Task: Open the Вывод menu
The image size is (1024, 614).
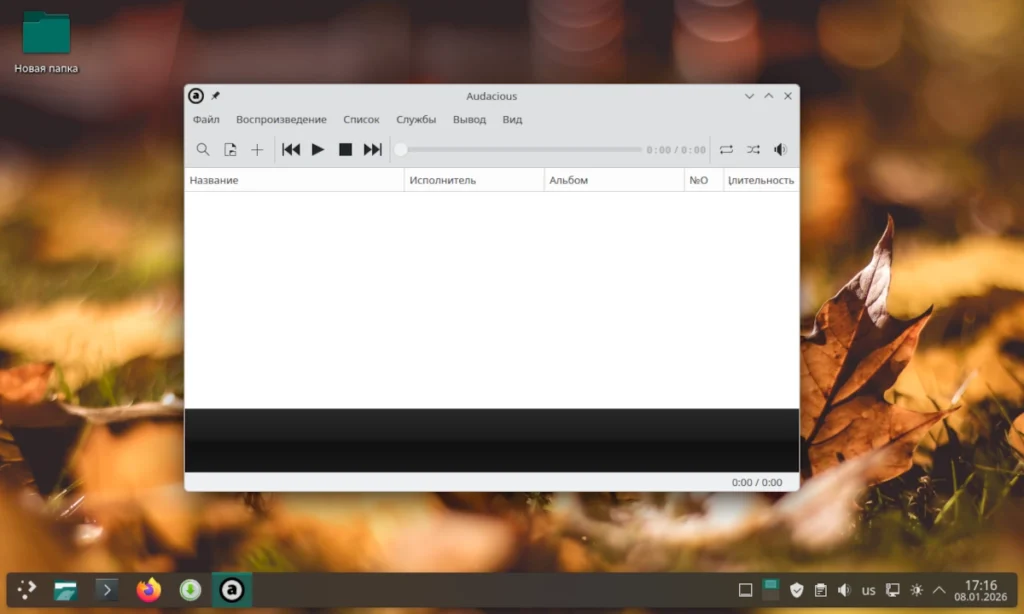Action: 469,120
